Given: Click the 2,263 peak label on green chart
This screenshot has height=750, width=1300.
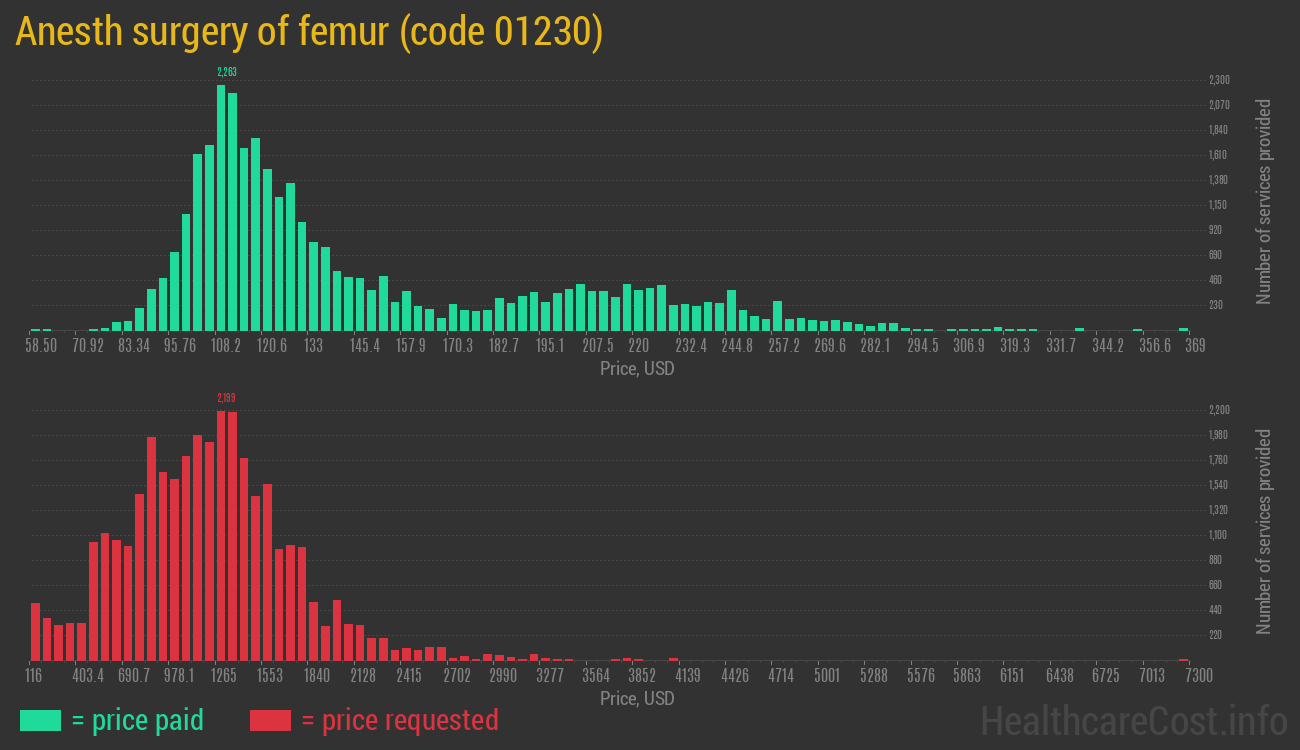Looking at the screenshot, I should pos(227,72).
